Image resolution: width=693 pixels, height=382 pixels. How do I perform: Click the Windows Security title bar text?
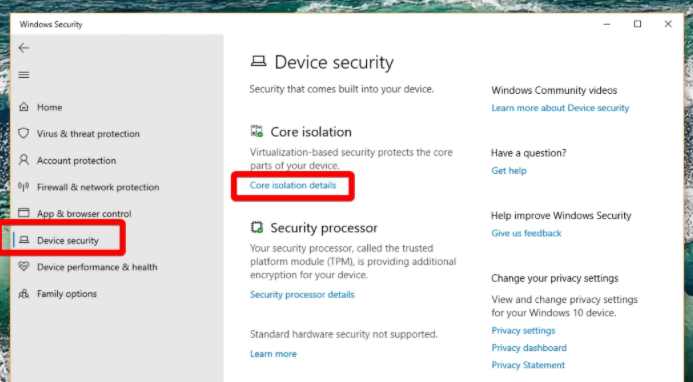[x=51, y=24]
